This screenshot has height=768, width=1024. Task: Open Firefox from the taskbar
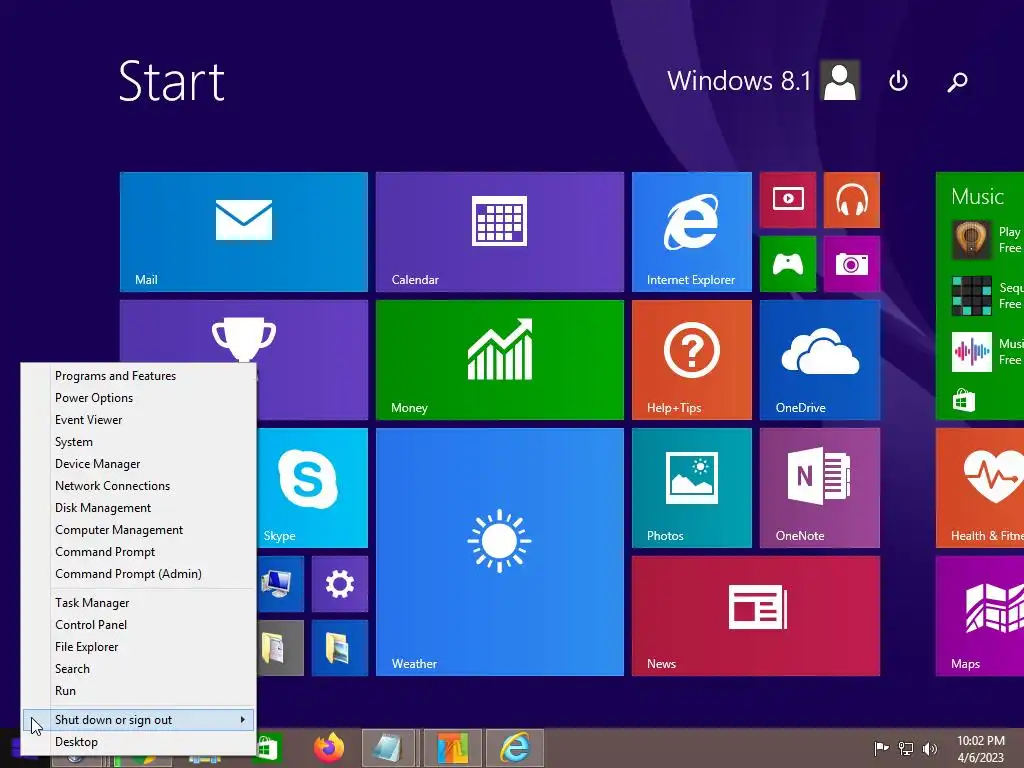click(x=329, y=748)
